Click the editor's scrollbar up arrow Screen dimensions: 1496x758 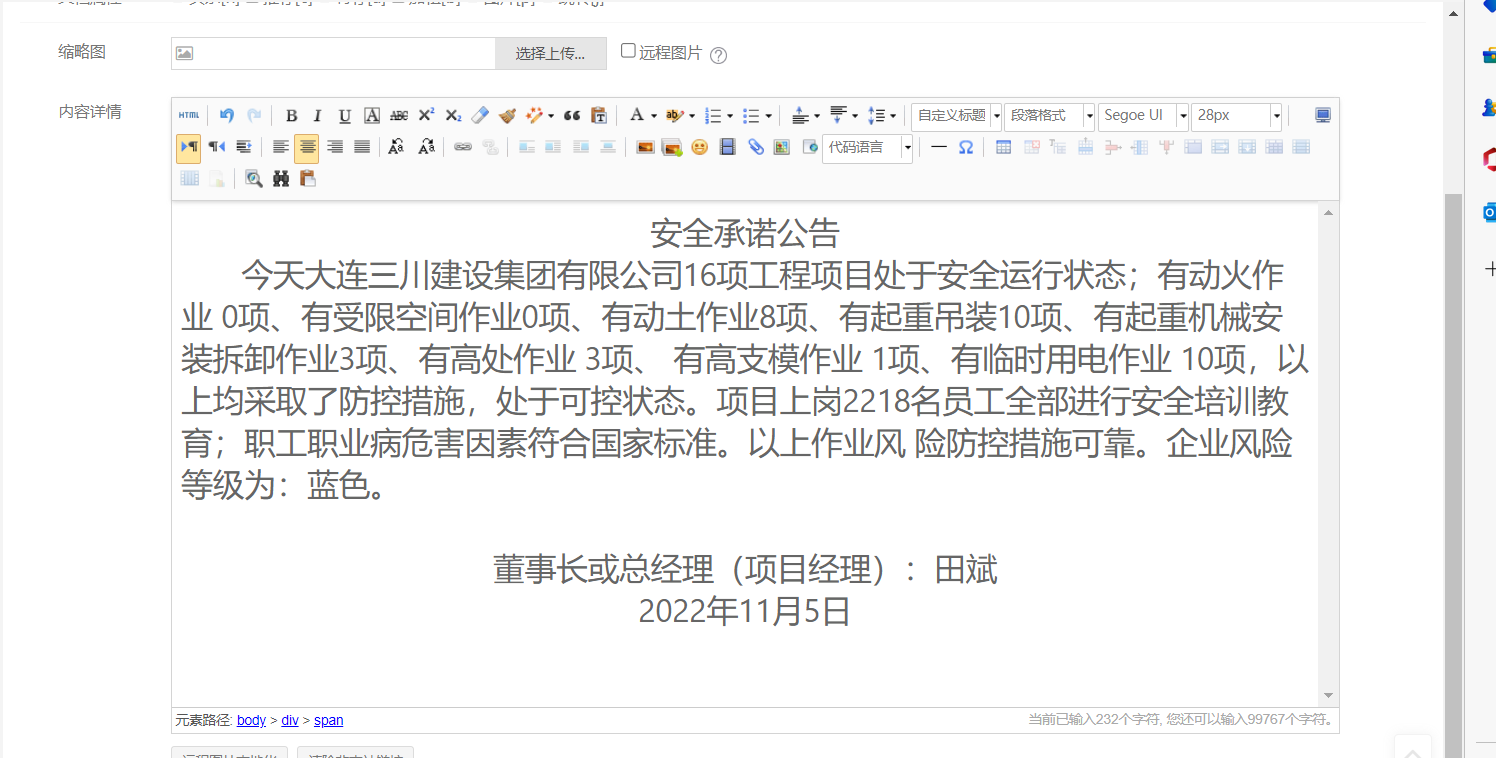pyautogui.click(x=1329, y=213)
